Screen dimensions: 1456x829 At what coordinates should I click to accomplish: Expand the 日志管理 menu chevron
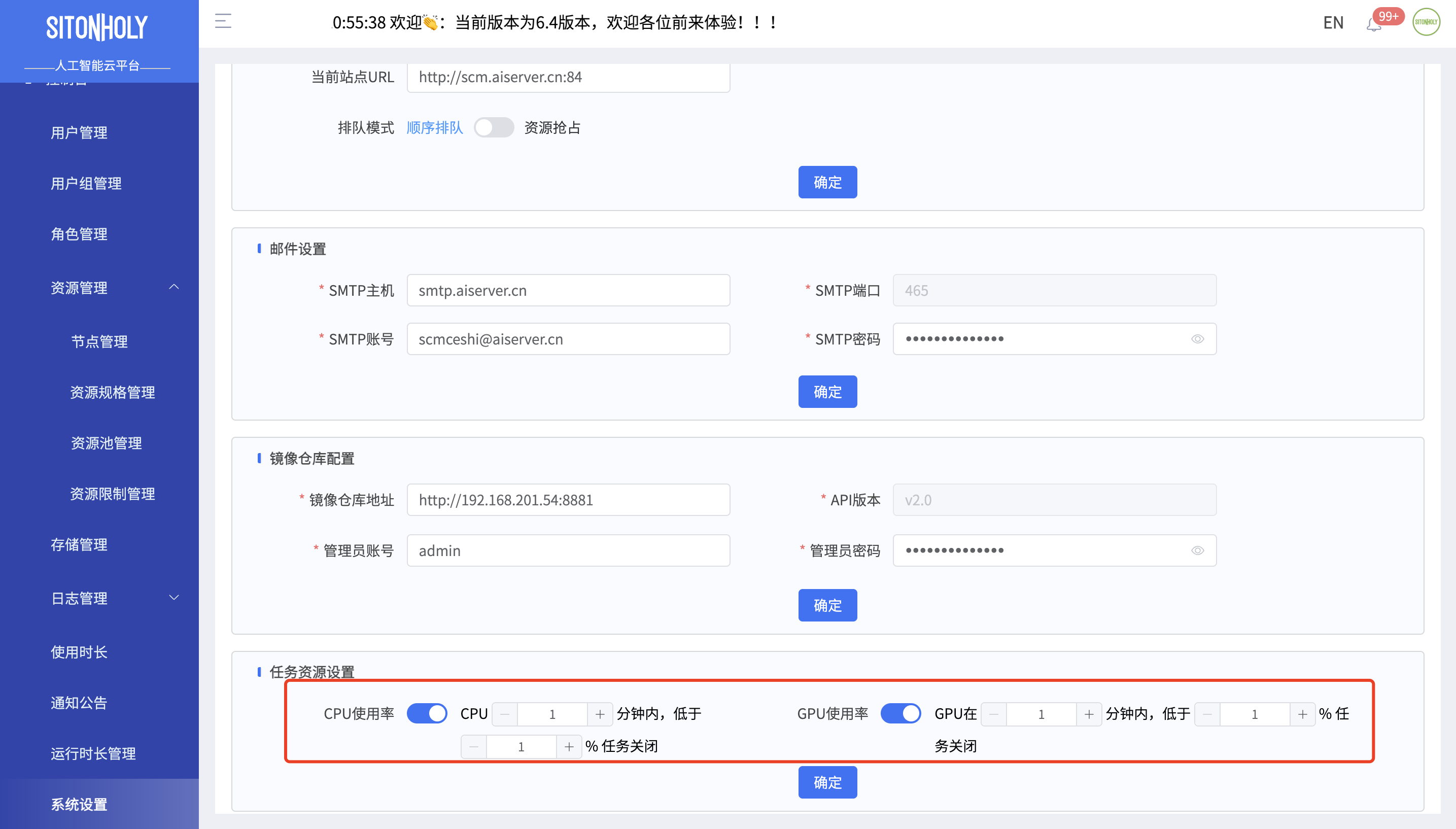click(174, 597)
